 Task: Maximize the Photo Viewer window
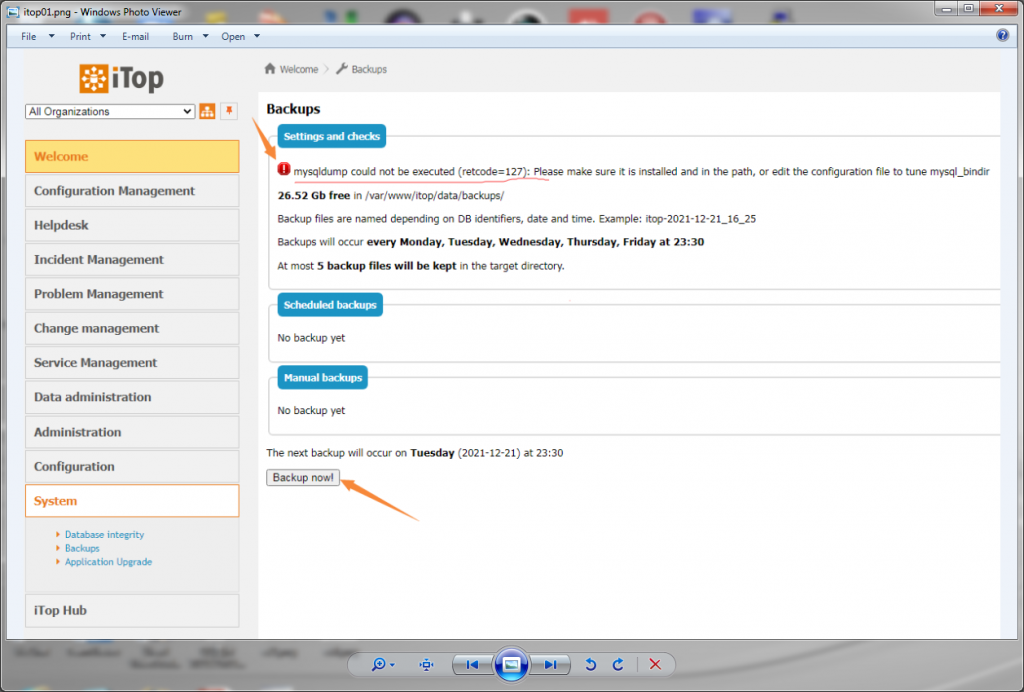pos(969,8)
